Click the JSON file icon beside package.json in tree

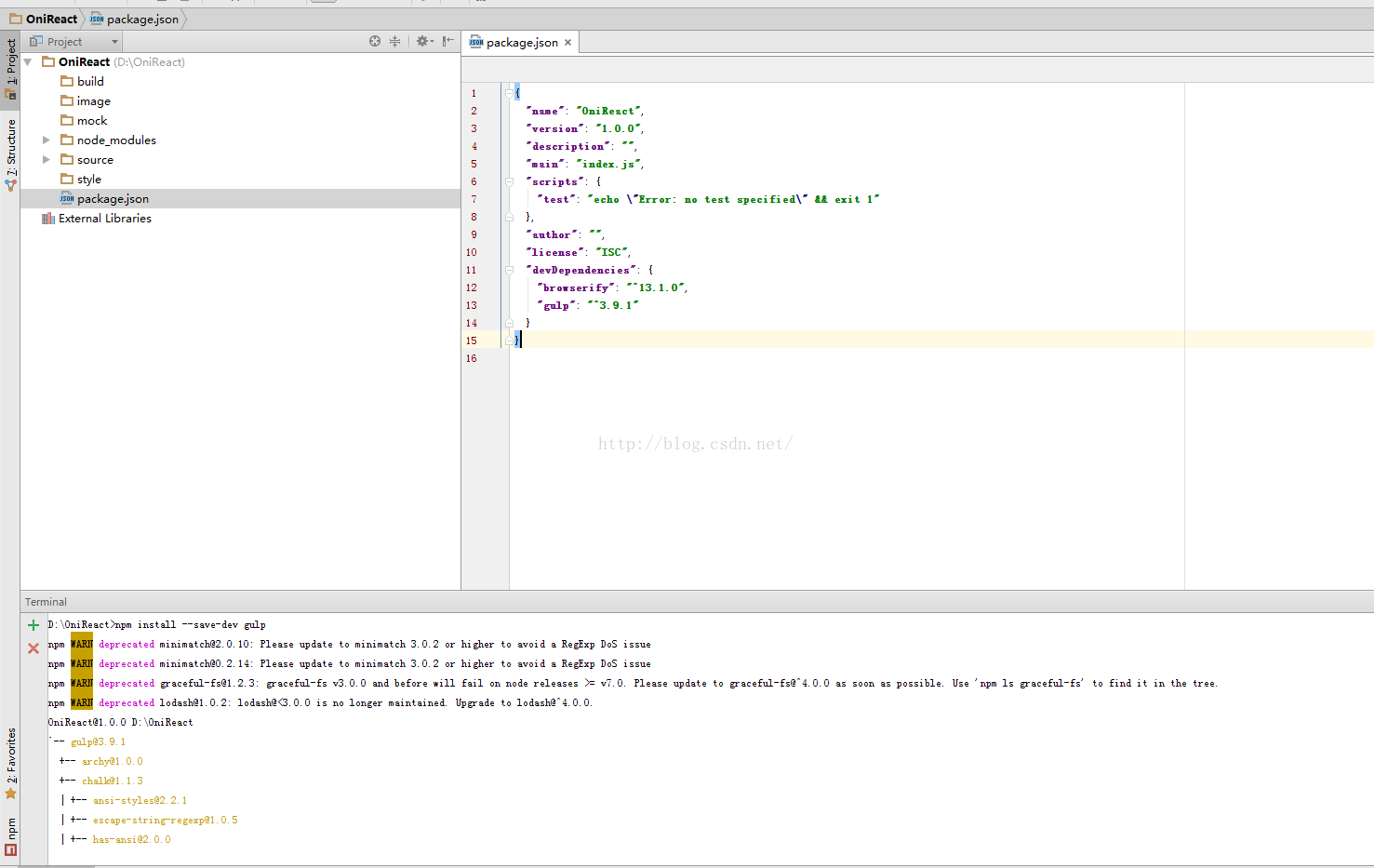67,198
